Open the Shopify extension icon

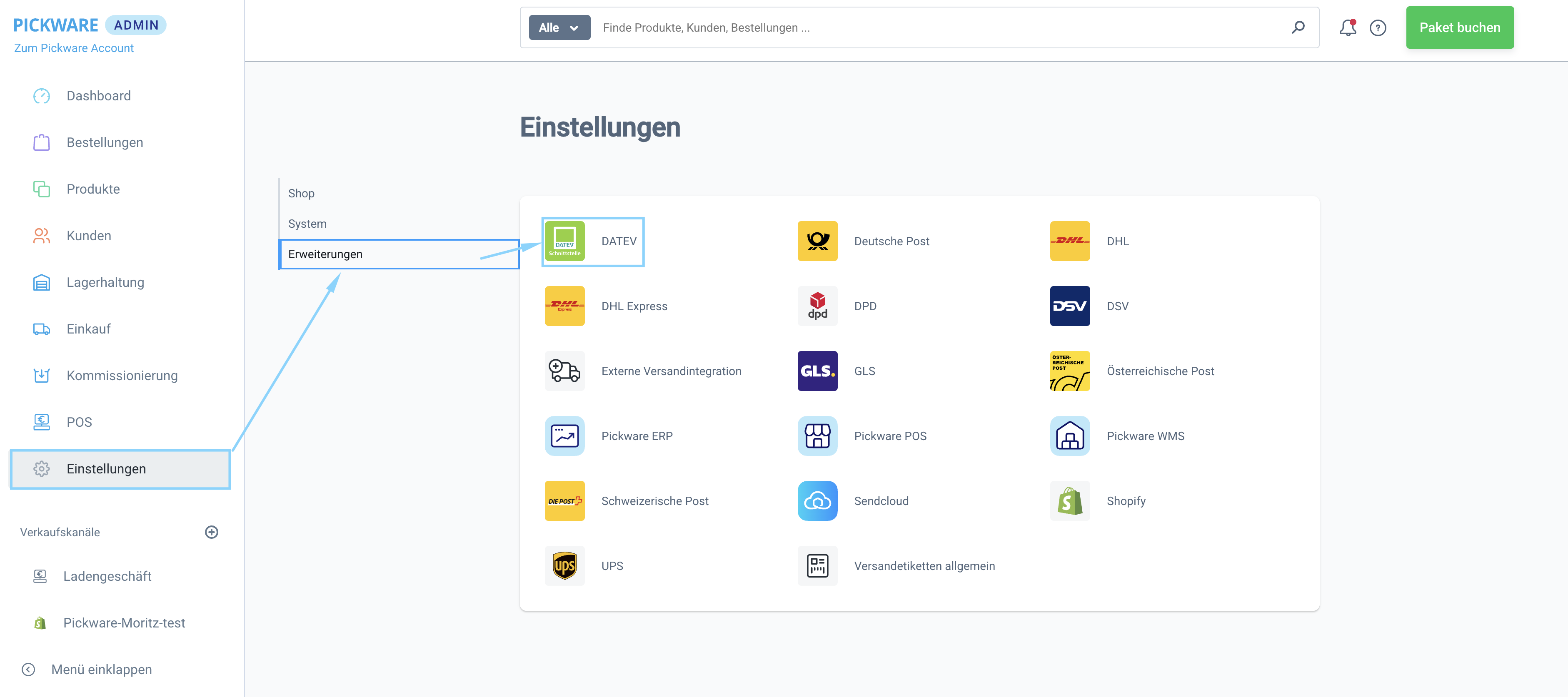tap(1069, 501)
